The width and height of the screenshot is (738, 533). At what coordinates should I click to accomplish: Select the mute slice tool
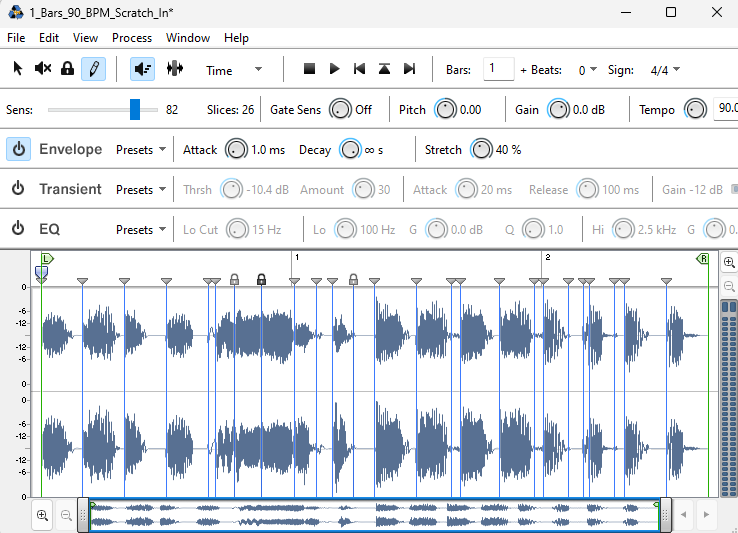click(43, 69)
